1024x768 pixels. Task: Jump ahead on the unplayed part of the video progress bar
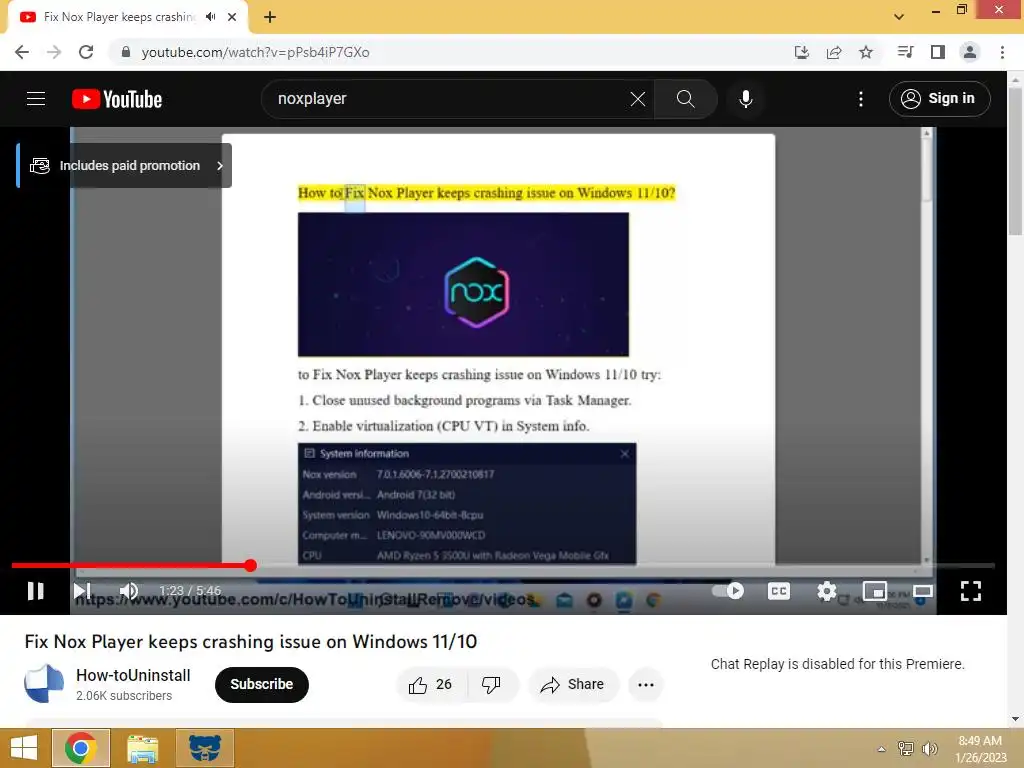[625, 566]
